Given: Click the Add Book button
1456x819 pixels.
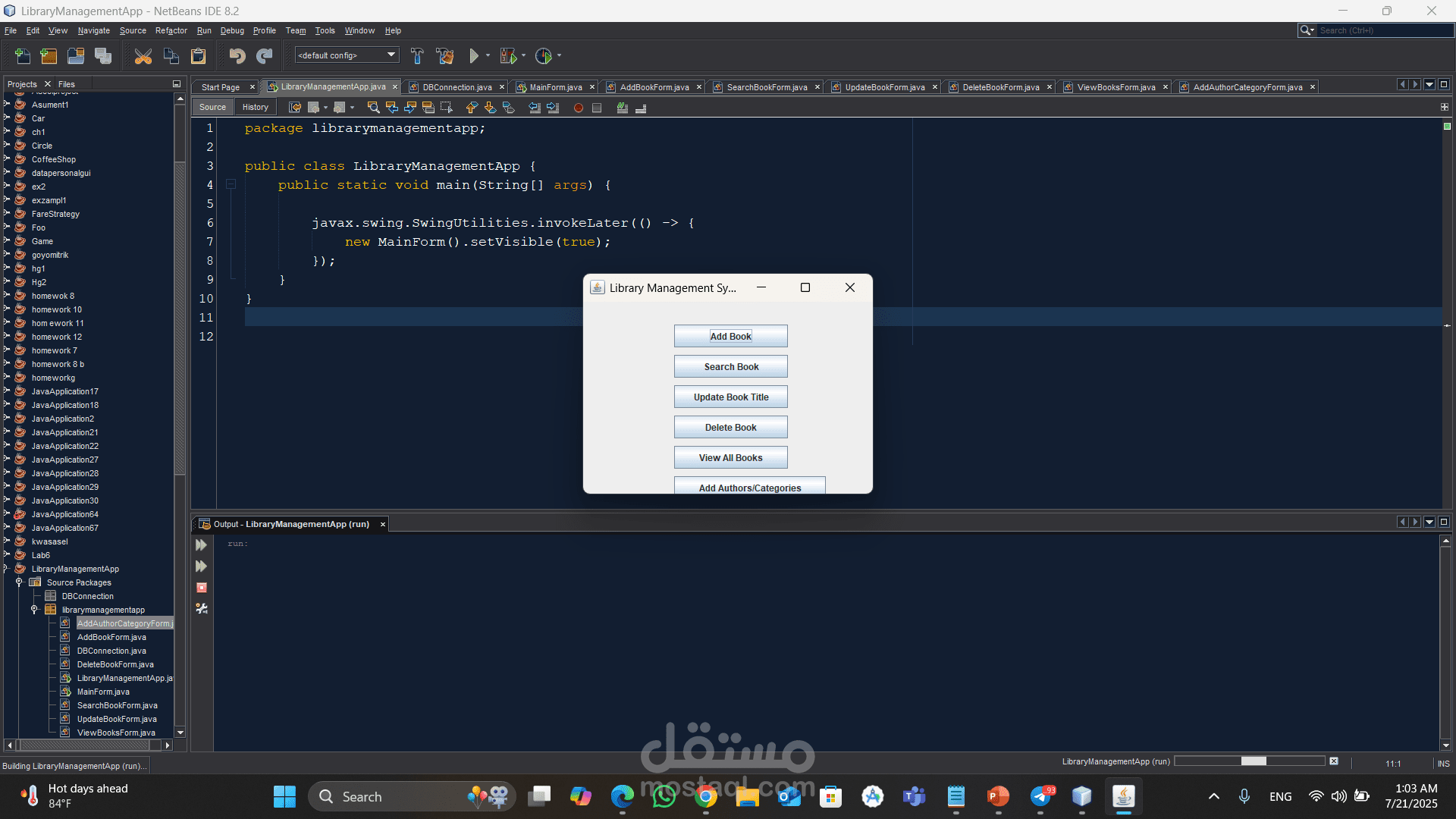Looking at the screenshot, I should [x=731, y=336].
